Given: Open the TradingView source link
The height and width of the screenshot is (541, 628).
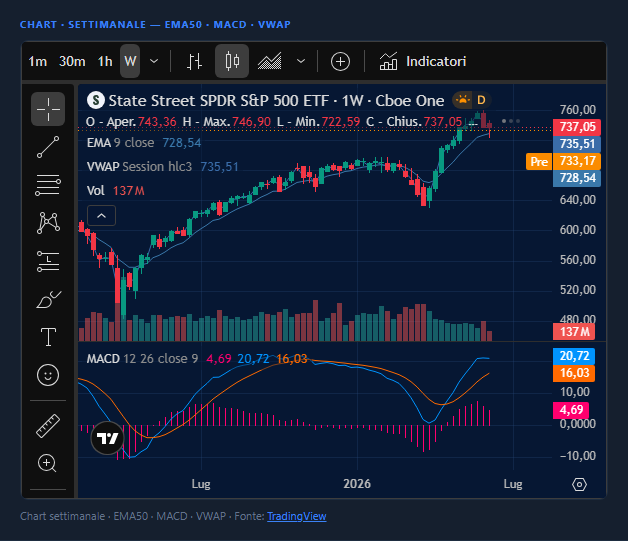Looking at the screenshot, I should pos(297,517).
